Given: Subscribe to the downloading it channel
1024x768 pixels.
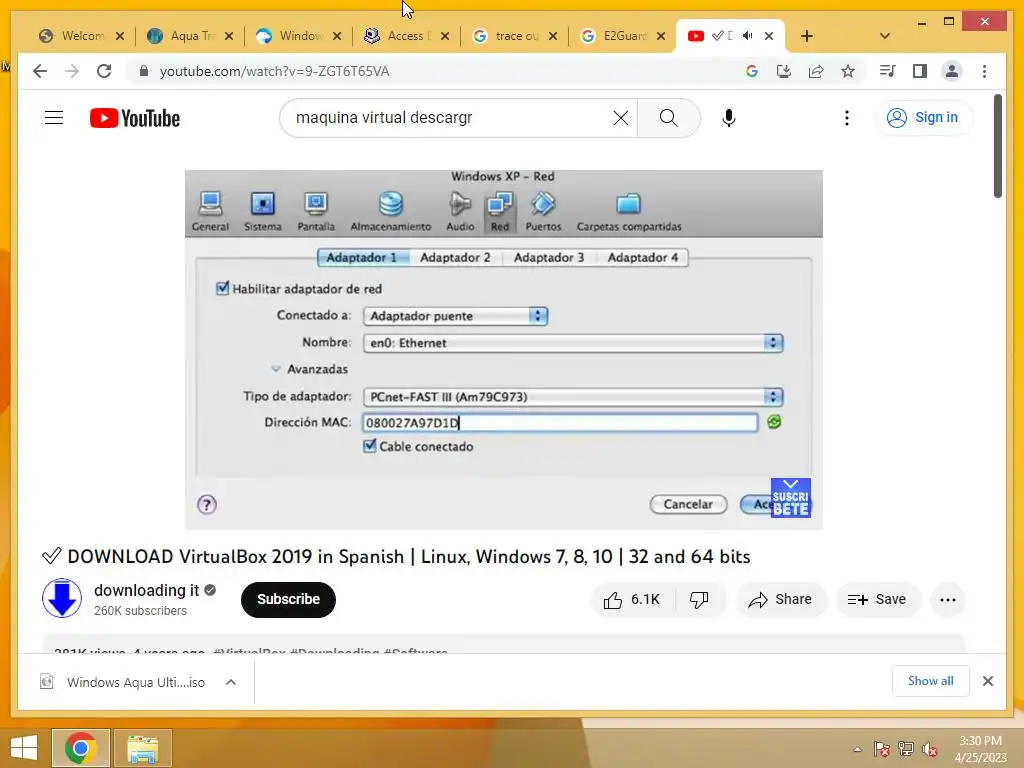Looking at the screenshot, I should point(288,600).
